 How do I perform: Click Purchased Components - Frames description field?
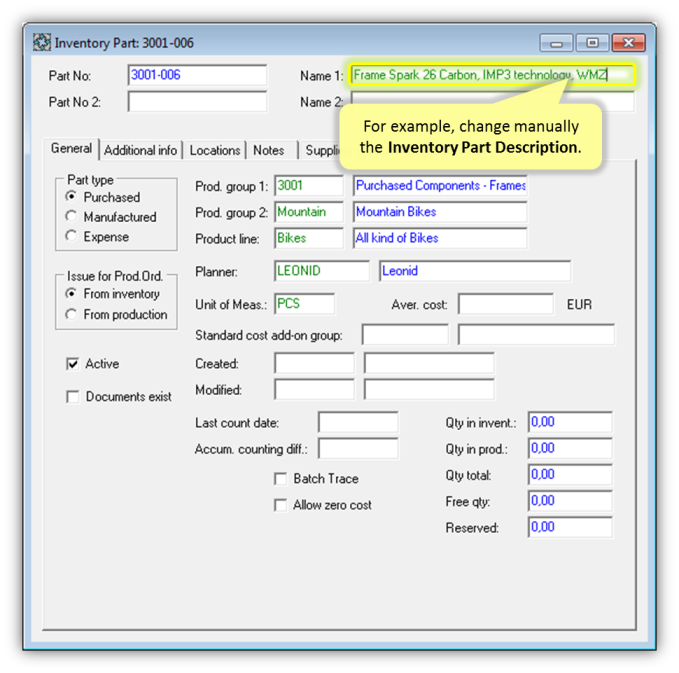click(440, 186)
